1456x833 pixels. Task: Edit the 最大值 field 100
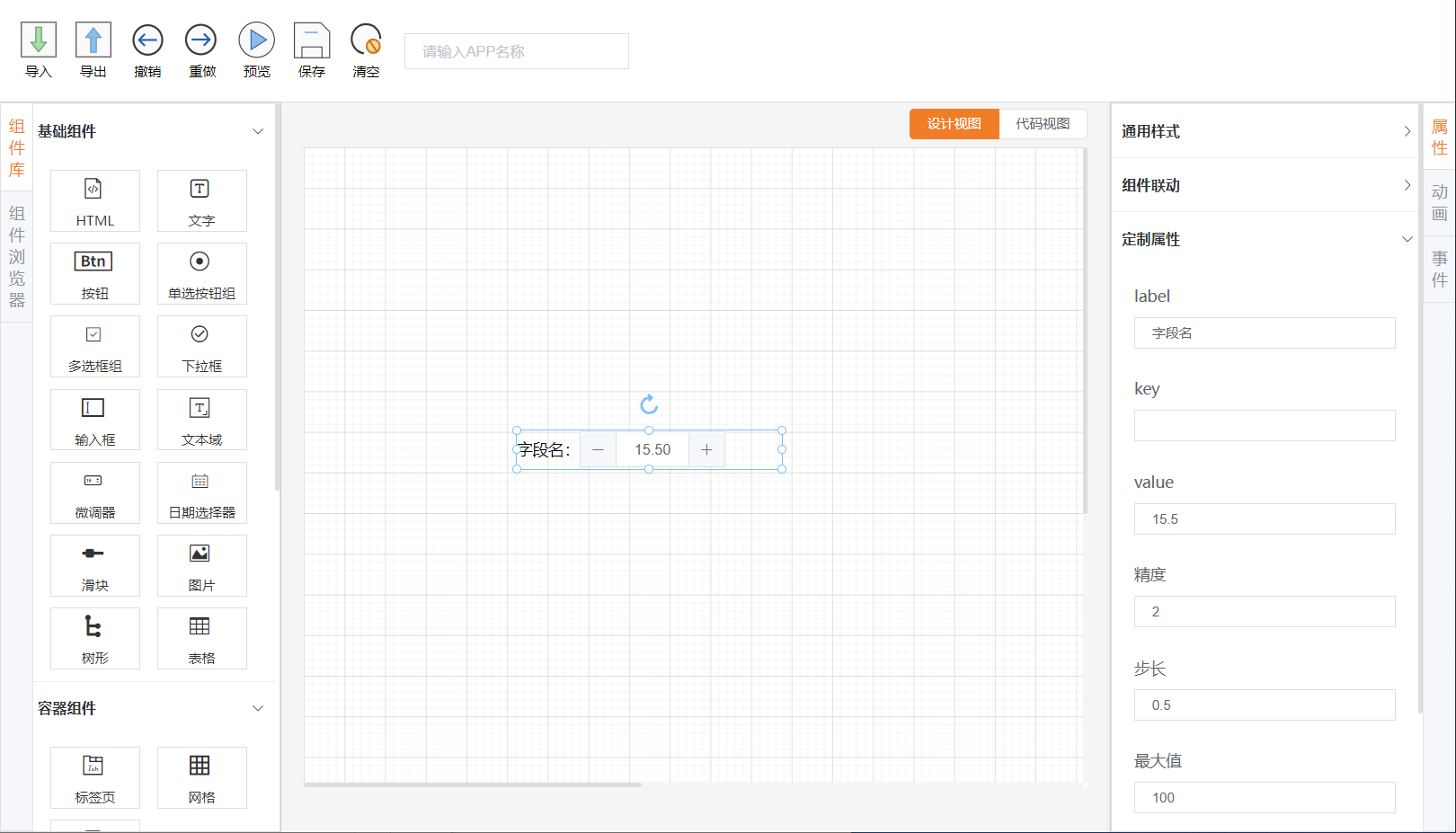(1265, 797)
